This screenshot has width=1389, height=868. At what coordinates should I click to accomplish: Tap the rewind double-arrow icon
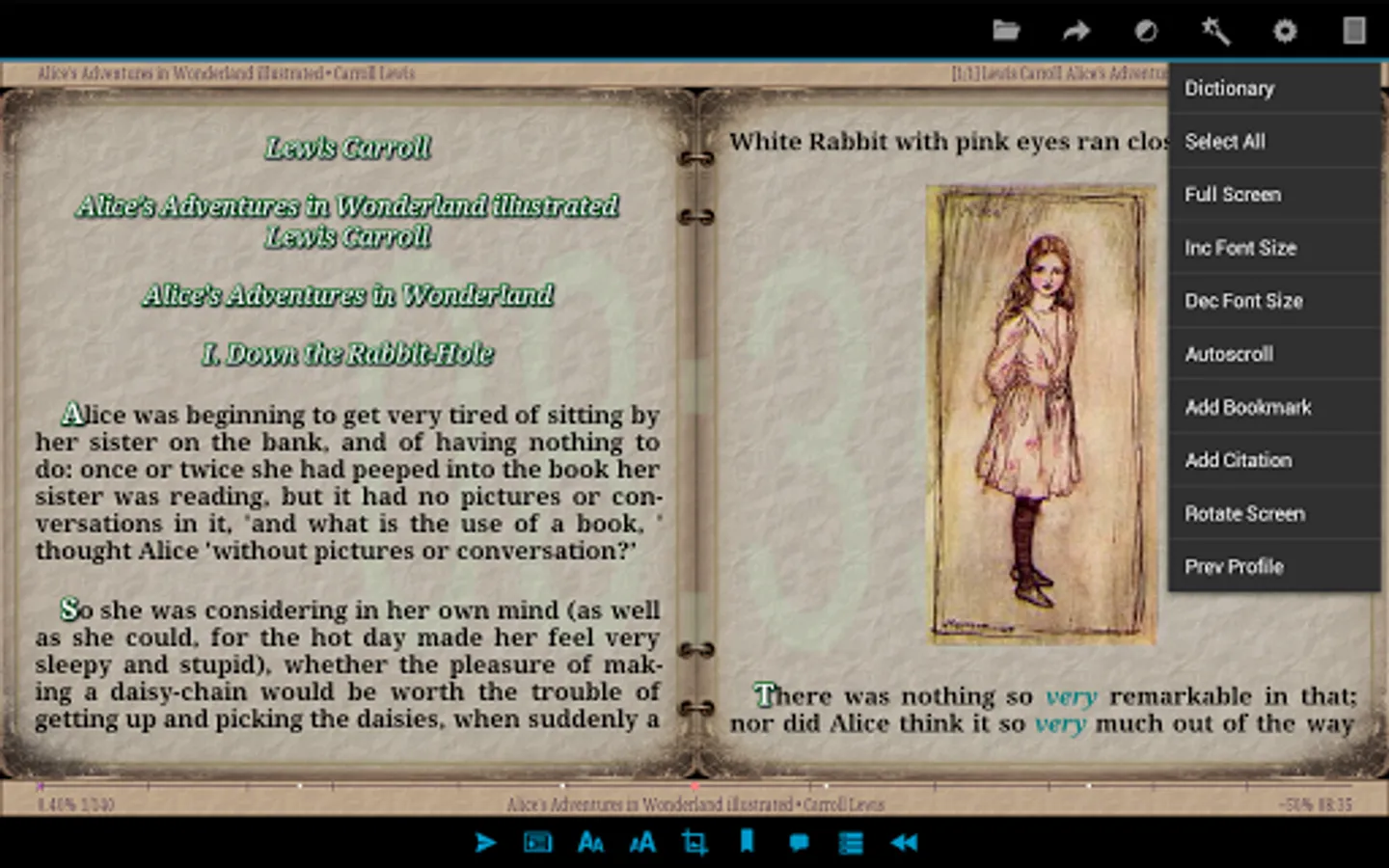point(904,843)
